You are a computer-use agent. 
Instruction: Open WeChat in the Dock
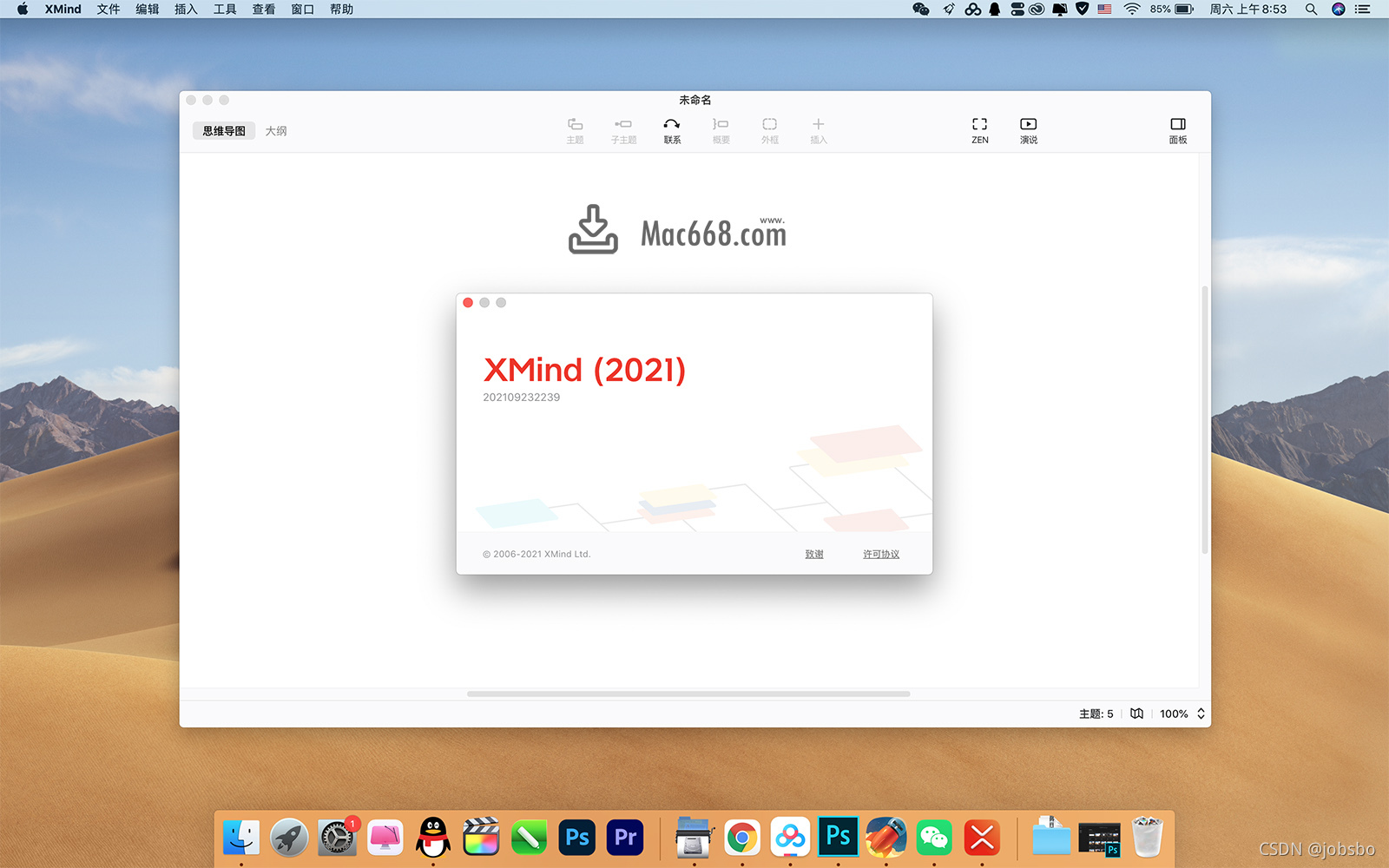click(934, 838)
